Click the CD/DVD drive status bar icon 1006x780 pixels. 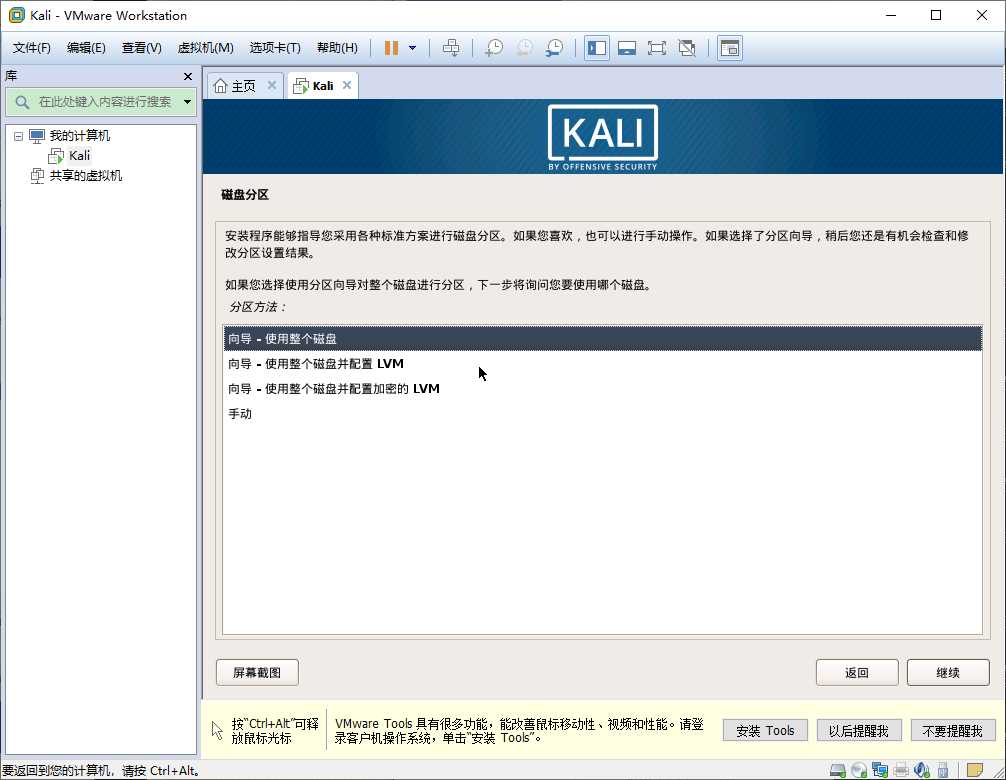859,770
